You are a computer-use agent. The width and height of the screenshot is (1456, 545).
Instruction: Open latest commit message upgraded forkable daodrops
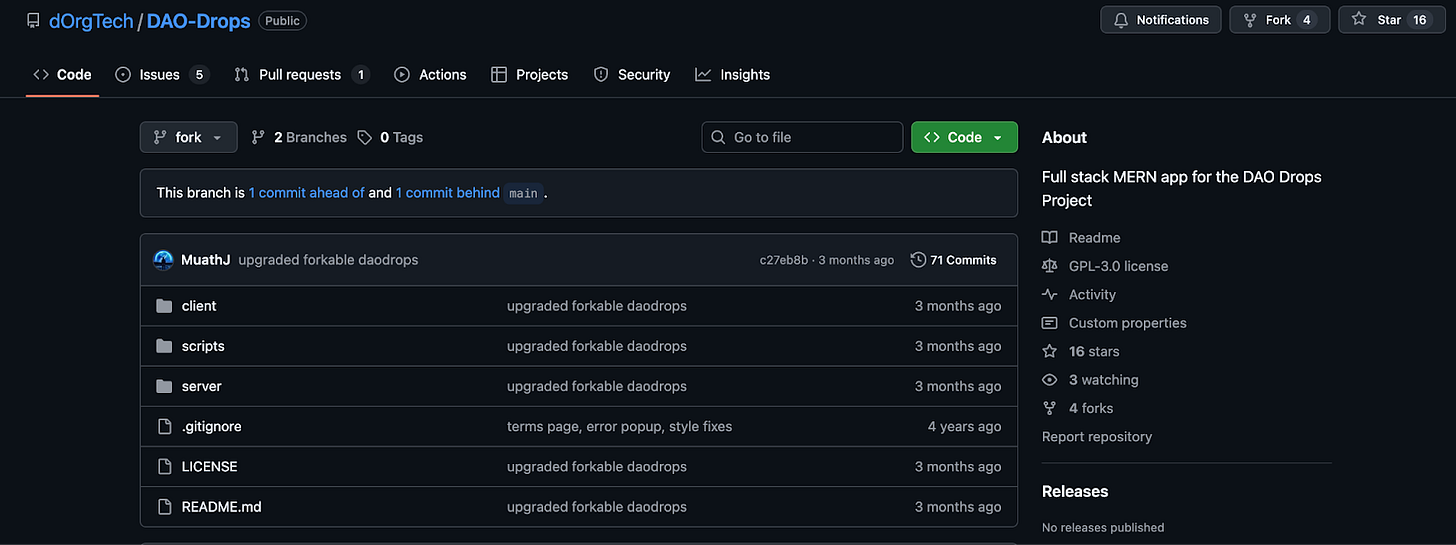328,260
